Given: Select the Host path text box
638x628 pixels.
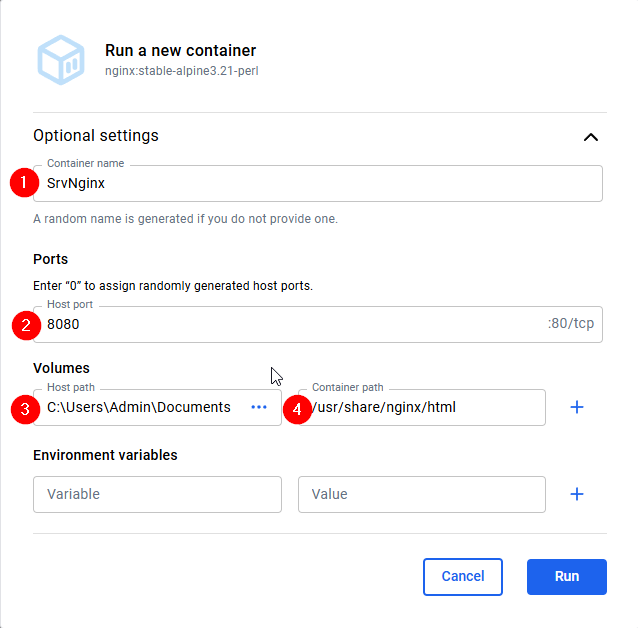Looking at the screenshot, I should pyautogui.click(x=140, y=407).
